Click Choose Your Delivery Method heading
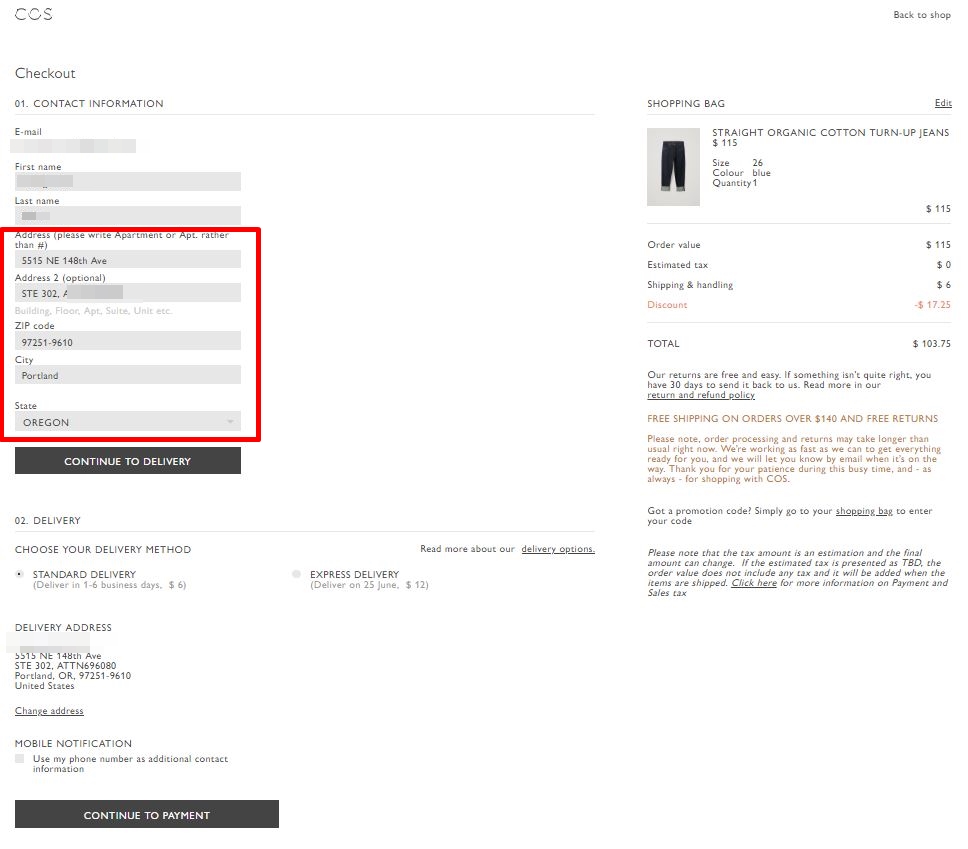Viewport: 968px width, 849px height. point(103,550)
